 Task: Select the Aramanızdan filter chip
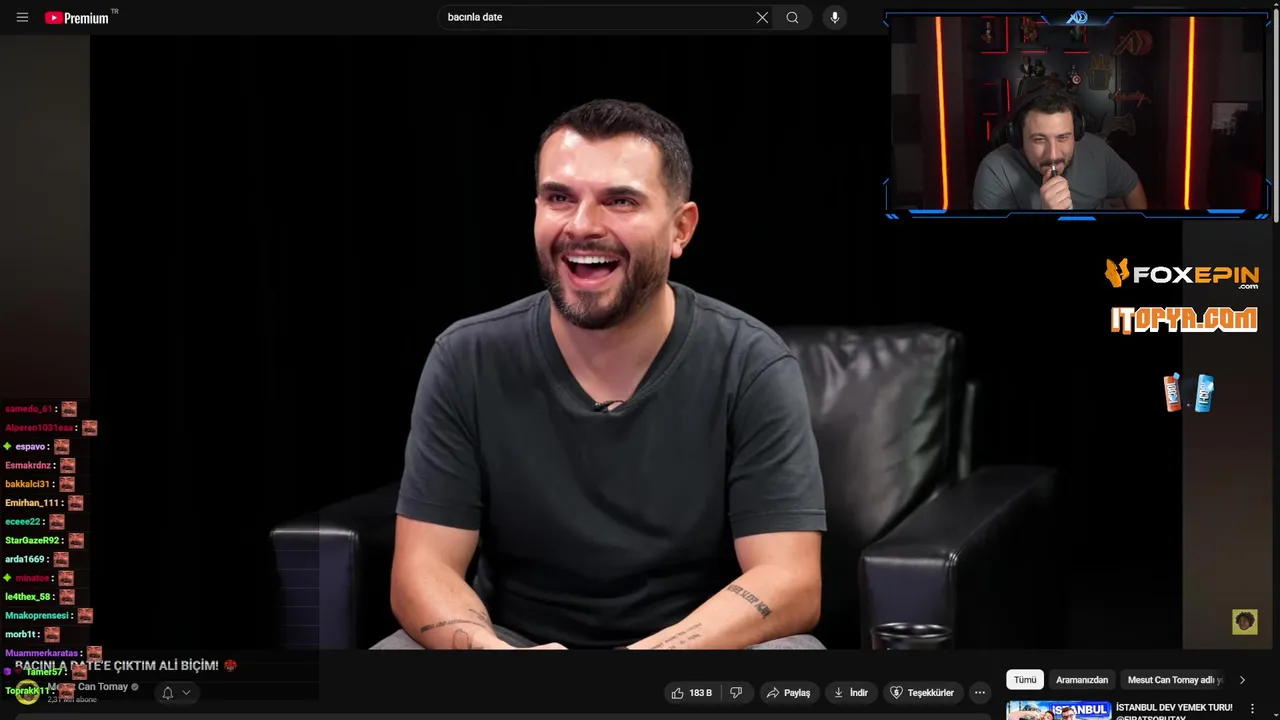coord(1082,680)
